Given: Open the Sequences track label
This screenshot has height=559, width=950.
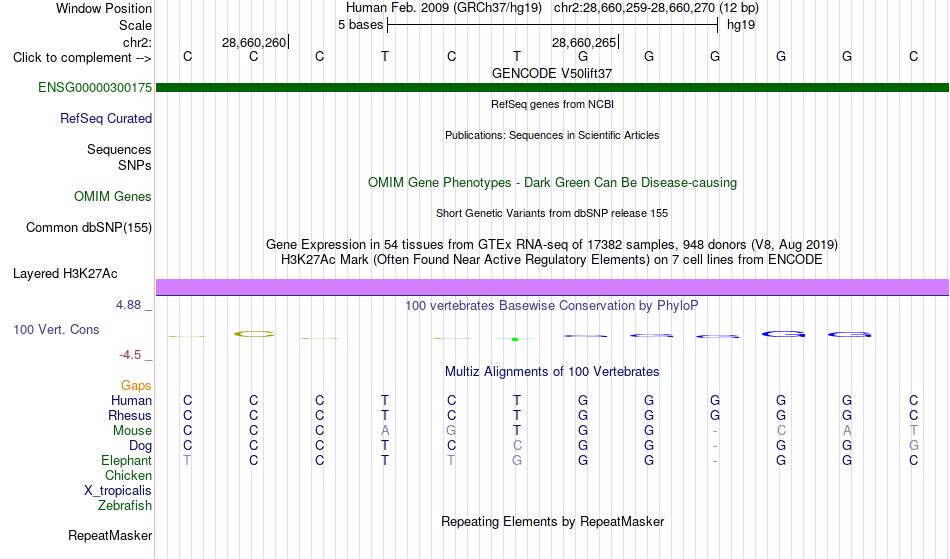Looking at the screenshot, I should [x=119, y=149].
